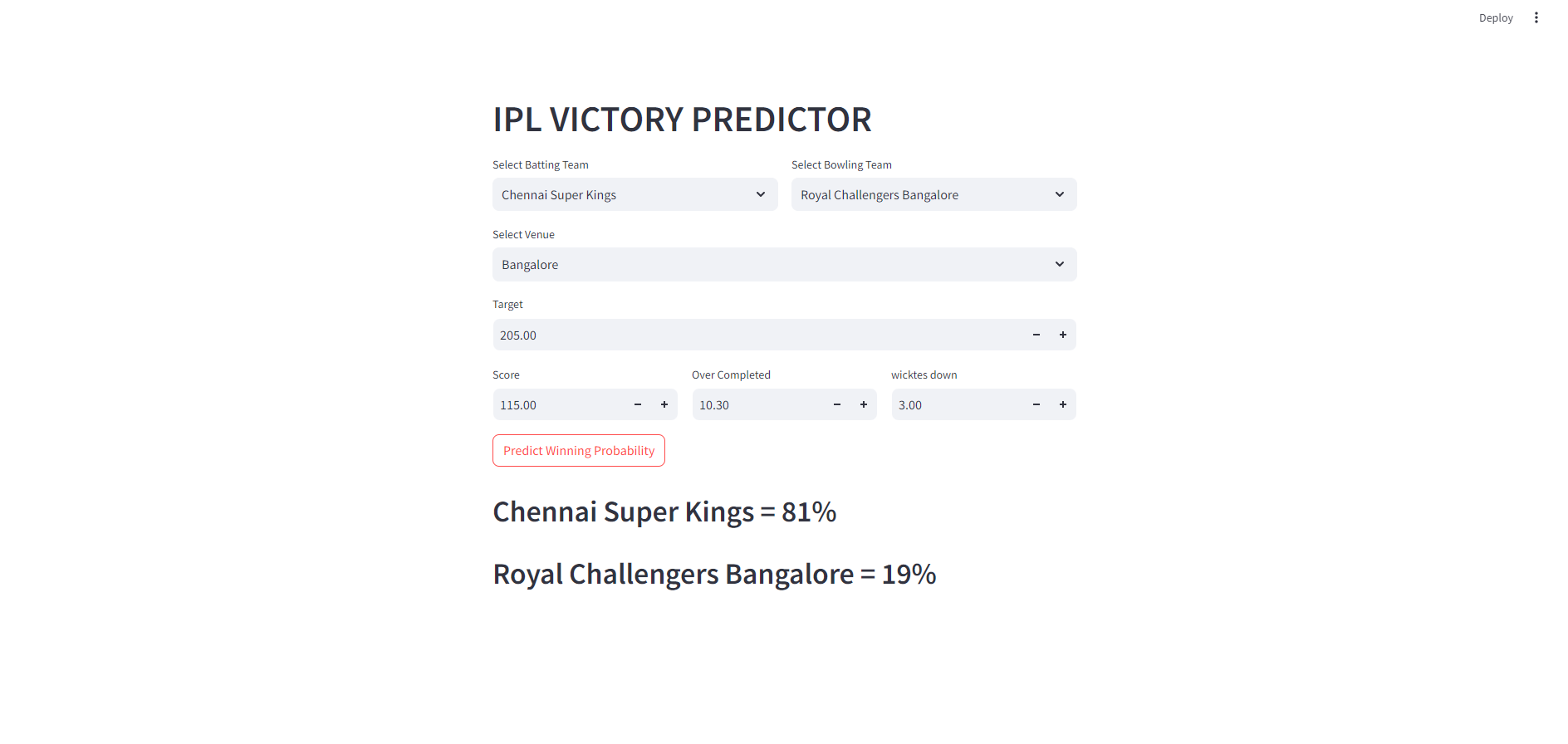The image size is (1568, 744).
Task: Open the Select Bowling Team dropdown
Action: point(933,194)
